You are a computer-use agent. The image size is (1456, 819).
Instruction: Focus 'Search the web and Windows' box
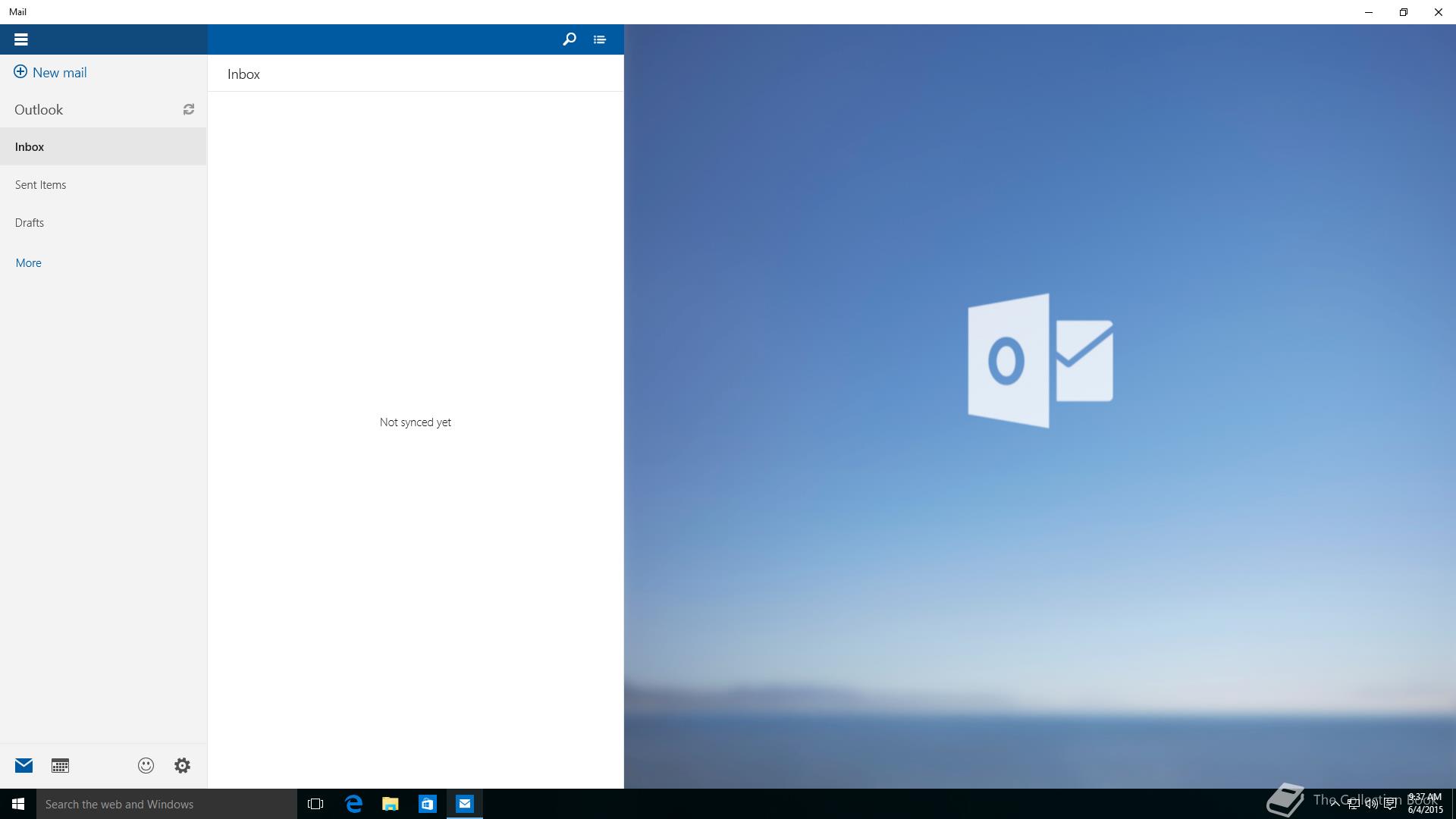pos(167,804)
